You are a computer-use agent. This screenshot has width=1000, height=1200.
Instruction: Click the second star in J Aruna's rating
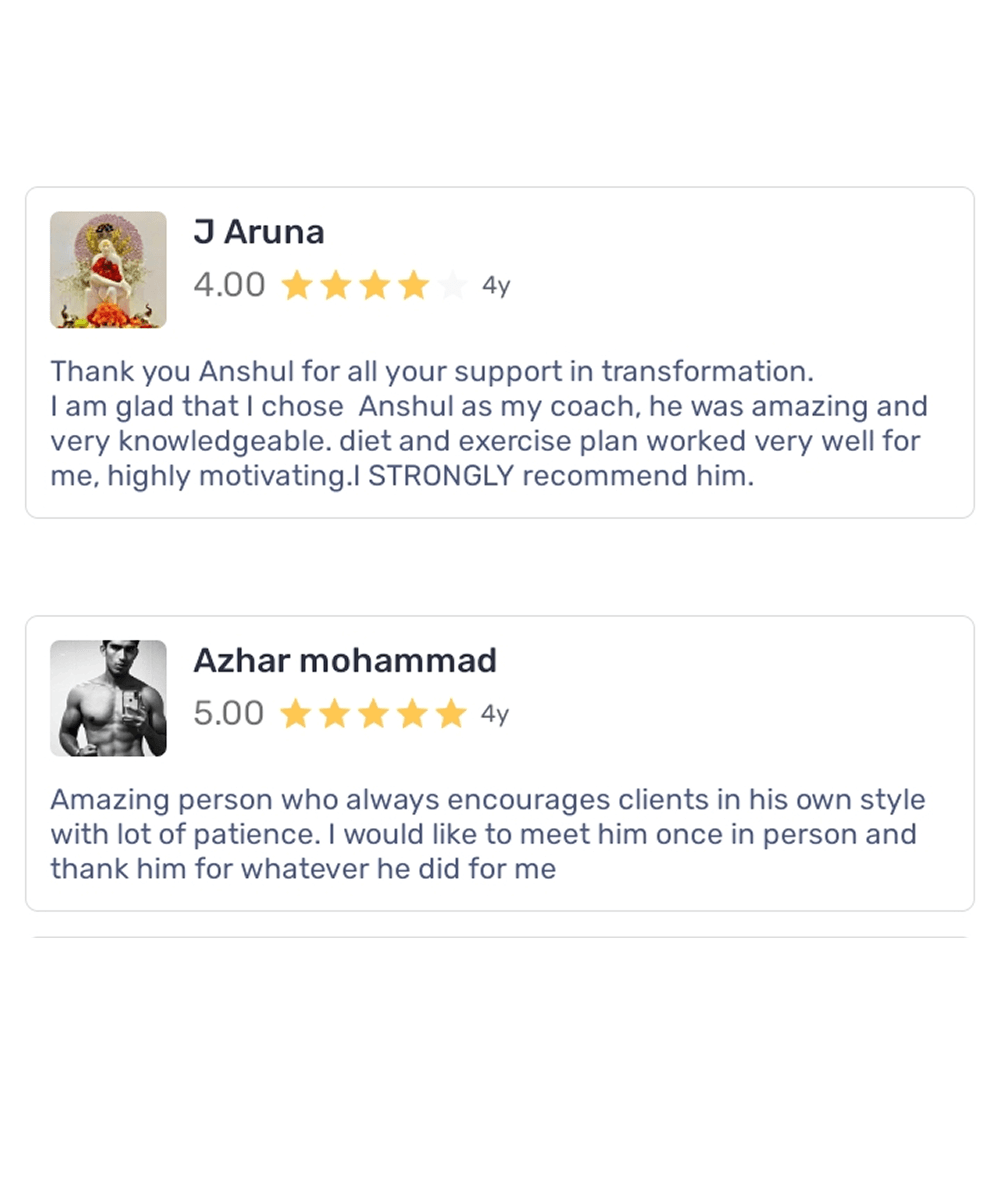(x=335, y=286)
